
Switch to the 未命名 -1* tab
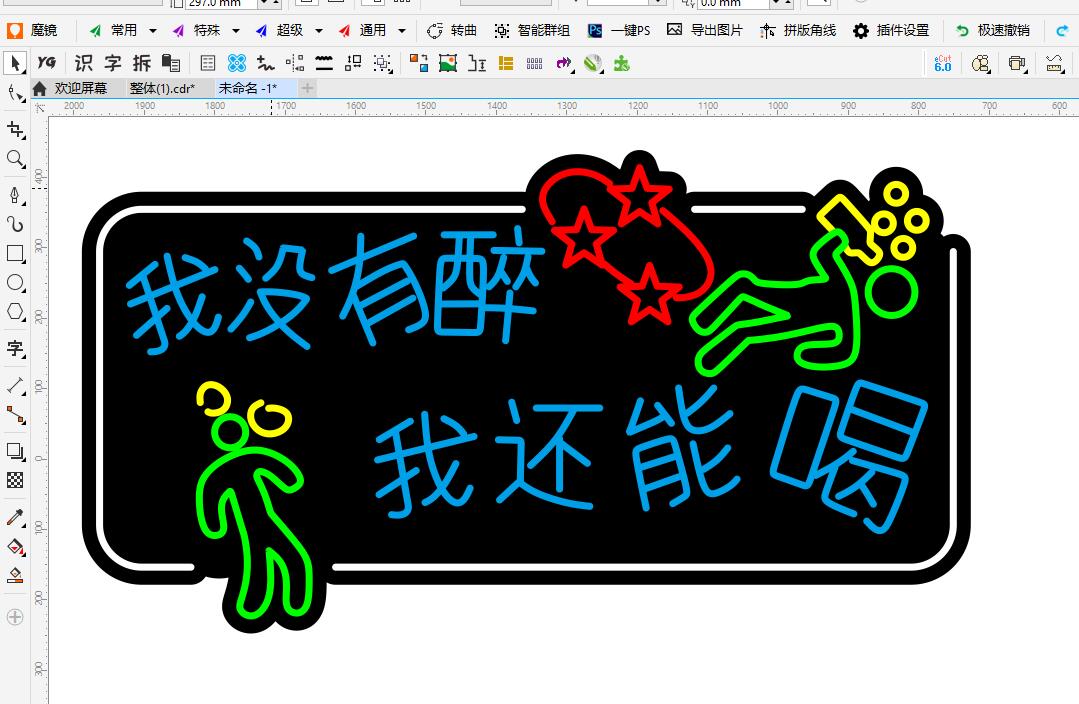[x=248, y=88]
